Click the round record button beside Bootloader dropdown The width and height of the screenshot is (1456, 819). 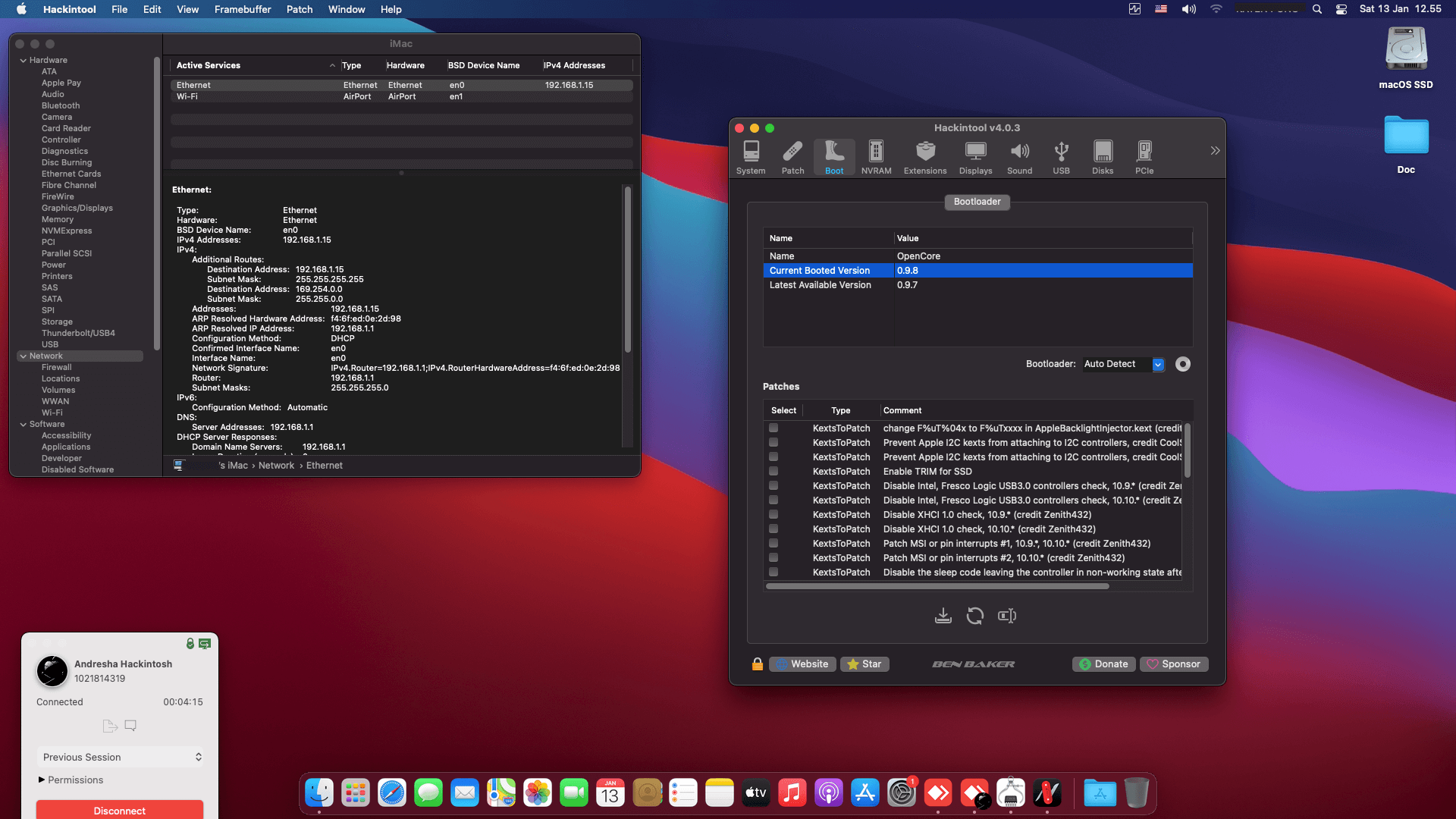pyautogui.click(x=1182, y=365)
